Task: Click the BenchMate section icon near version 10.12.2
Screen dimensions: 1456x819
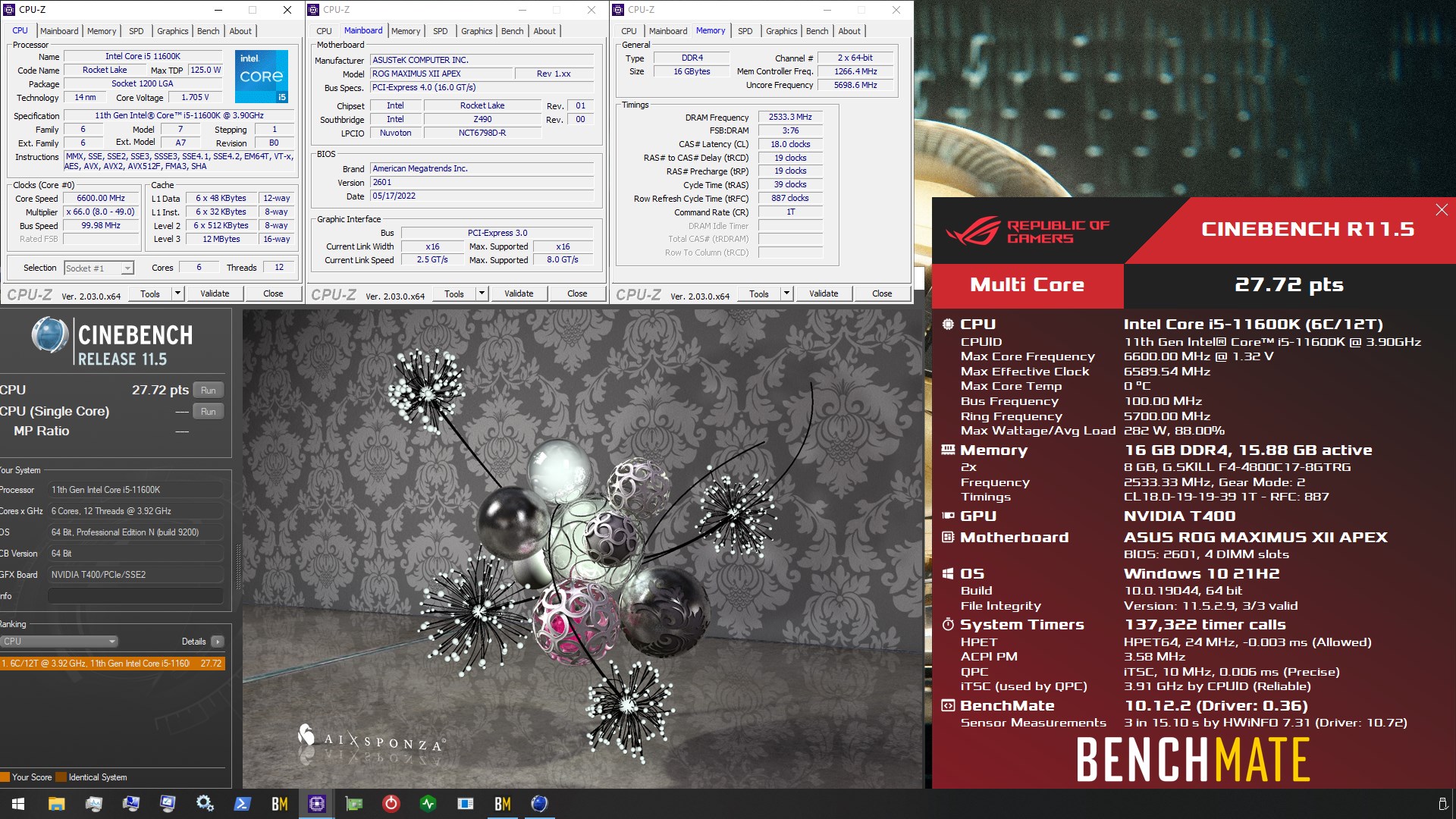Action: 948,706
